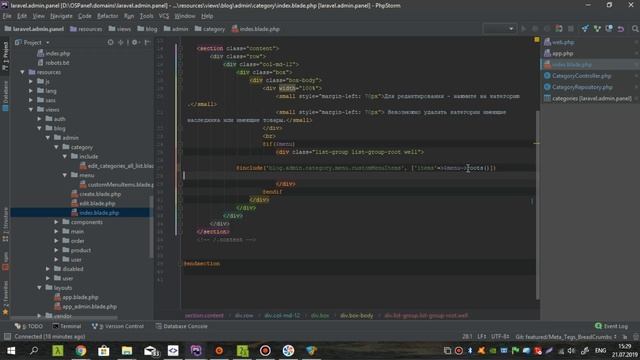Click the locate file target icon in Project panel
Viewport: 640px width, 360px height.
tap(111, 42)
